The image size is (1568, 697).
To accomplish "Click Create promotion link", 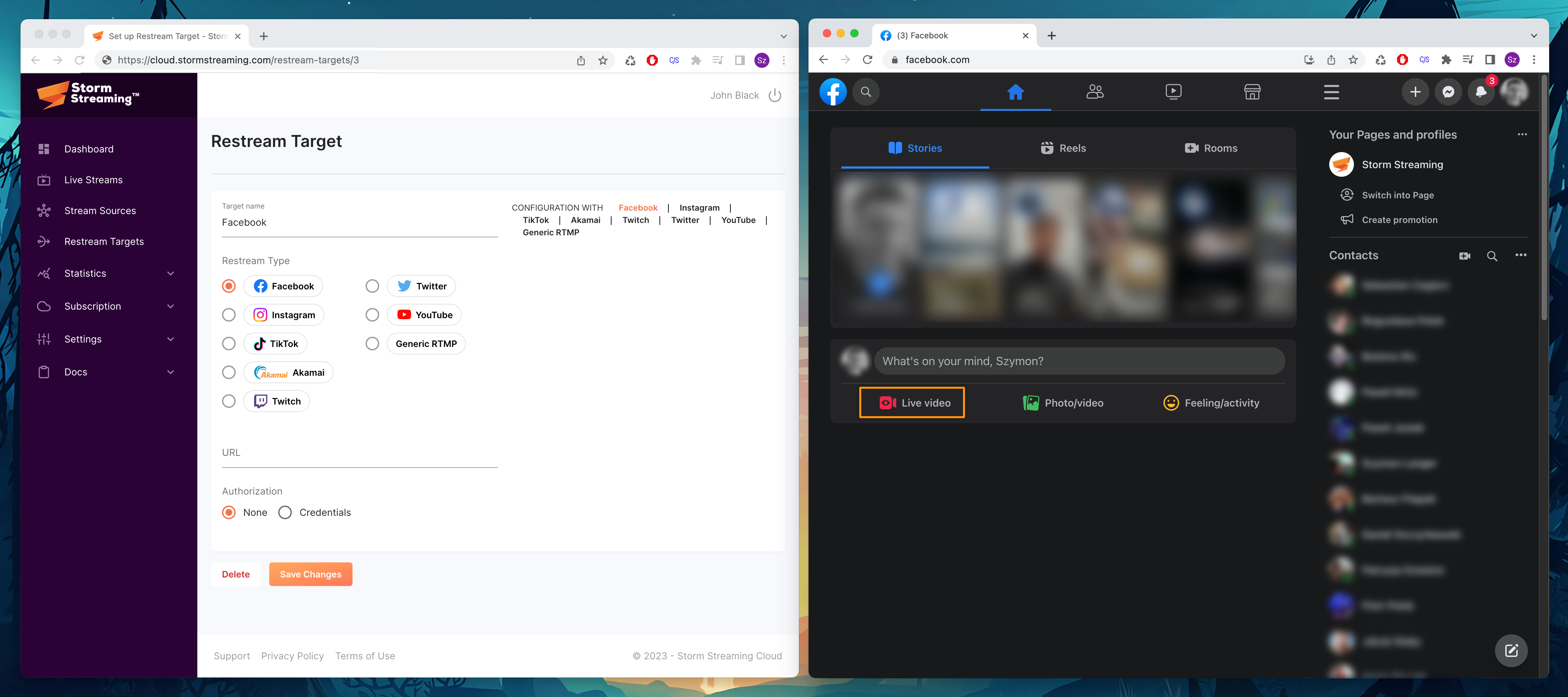I will pos(1399,220).
